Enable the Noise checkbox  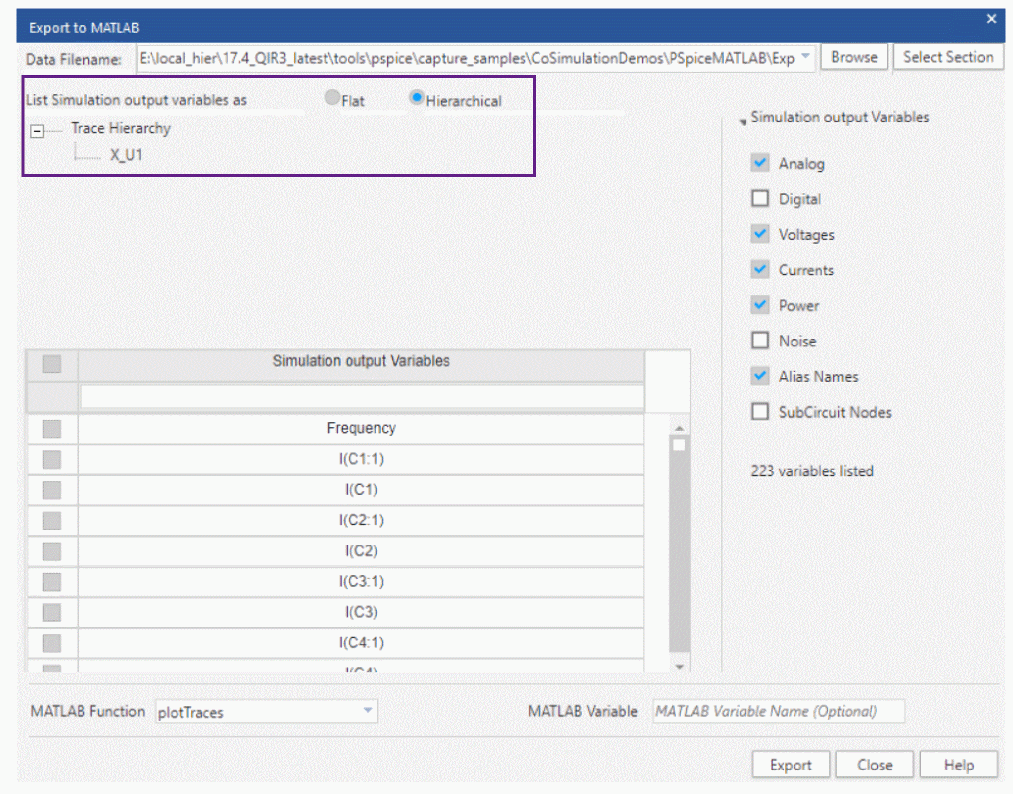pos(760,340)
